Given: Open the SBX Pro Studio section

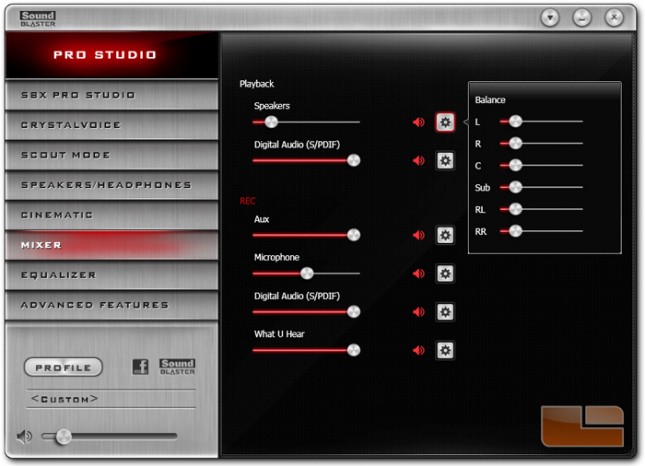Looking at the screenshot, I should coord(112,95).
